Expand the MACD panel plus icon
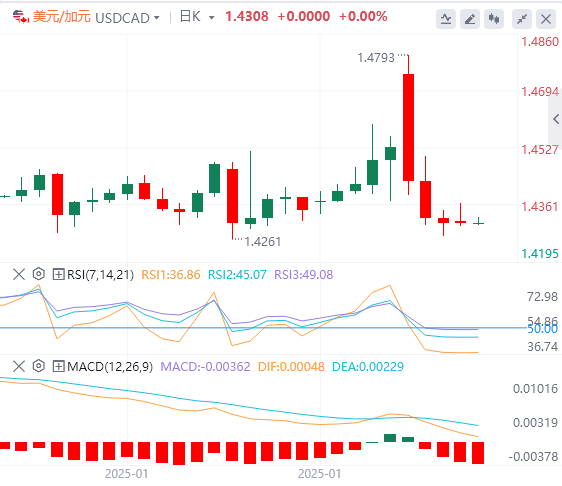This screenshot has width=562, height=486. coord(58,366)
